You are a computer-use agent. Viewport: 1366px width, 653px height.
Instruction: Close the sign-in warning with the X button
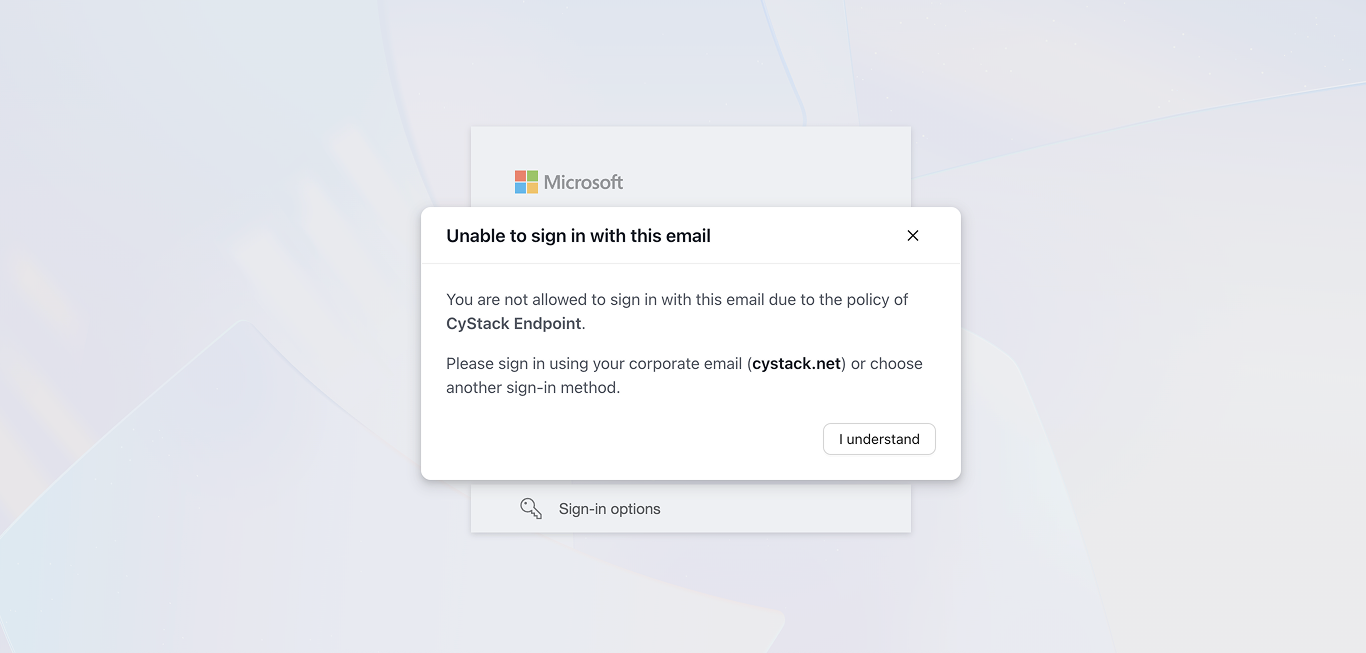coord(912,235)
